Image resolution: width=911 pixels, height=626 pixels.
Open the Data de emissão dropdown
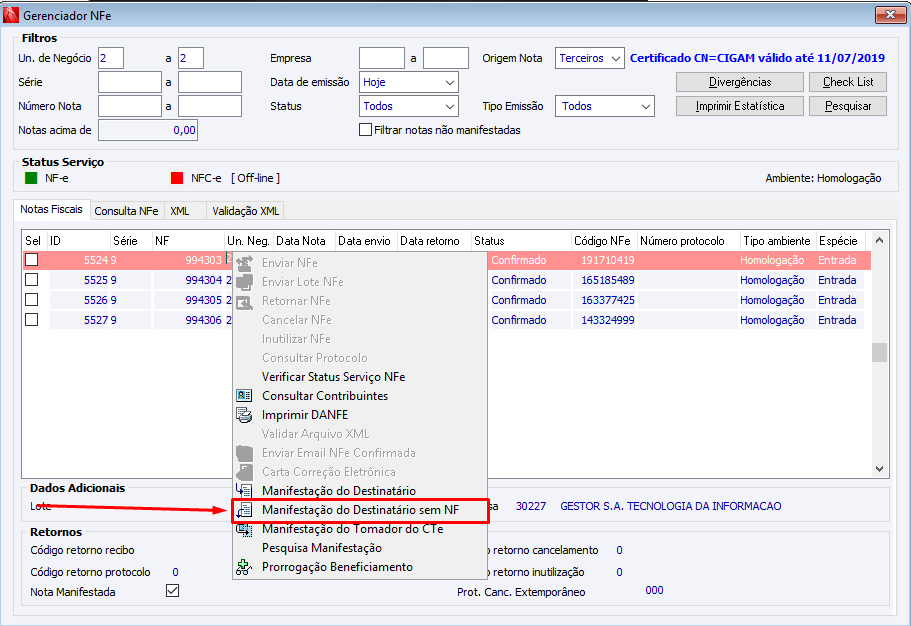(x=409, y=83)
